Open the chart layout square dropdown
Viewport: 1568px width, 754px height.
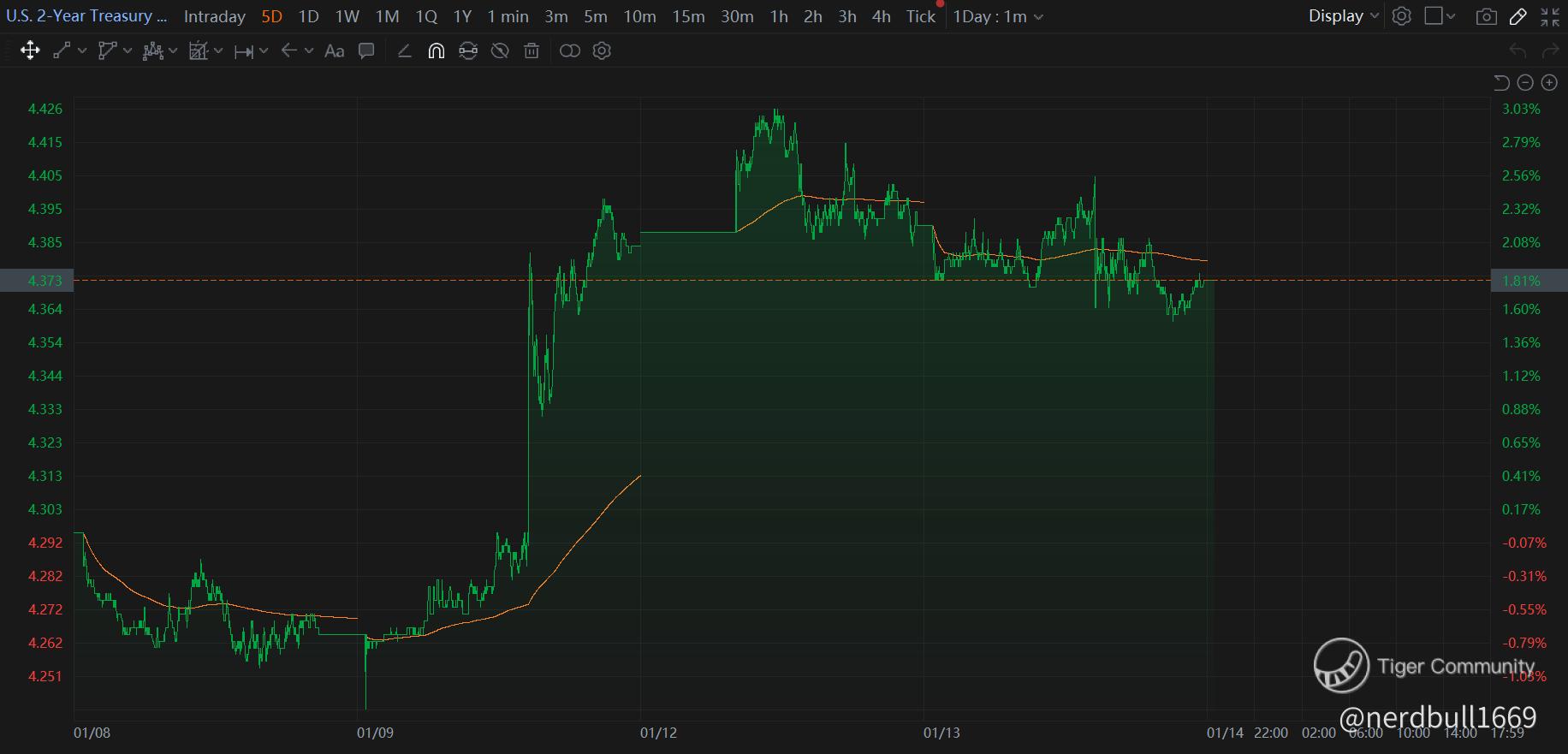pos(1440,16)
